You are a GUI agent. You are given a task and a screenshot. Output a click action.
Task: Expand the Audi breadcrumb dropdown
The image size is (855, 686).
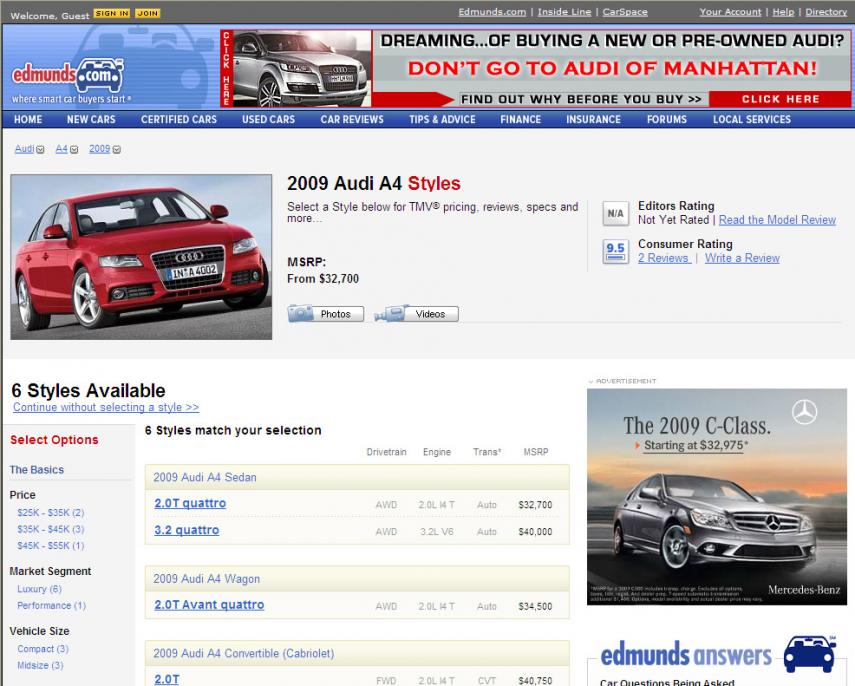pyautogui.click(x=40, y=150)
